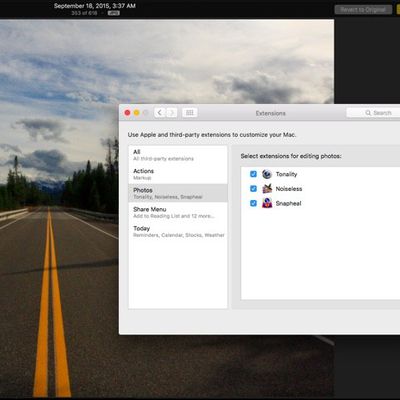Click the Tonality extension name
This screenshot has width=400, height=400.
coord(286,174)
